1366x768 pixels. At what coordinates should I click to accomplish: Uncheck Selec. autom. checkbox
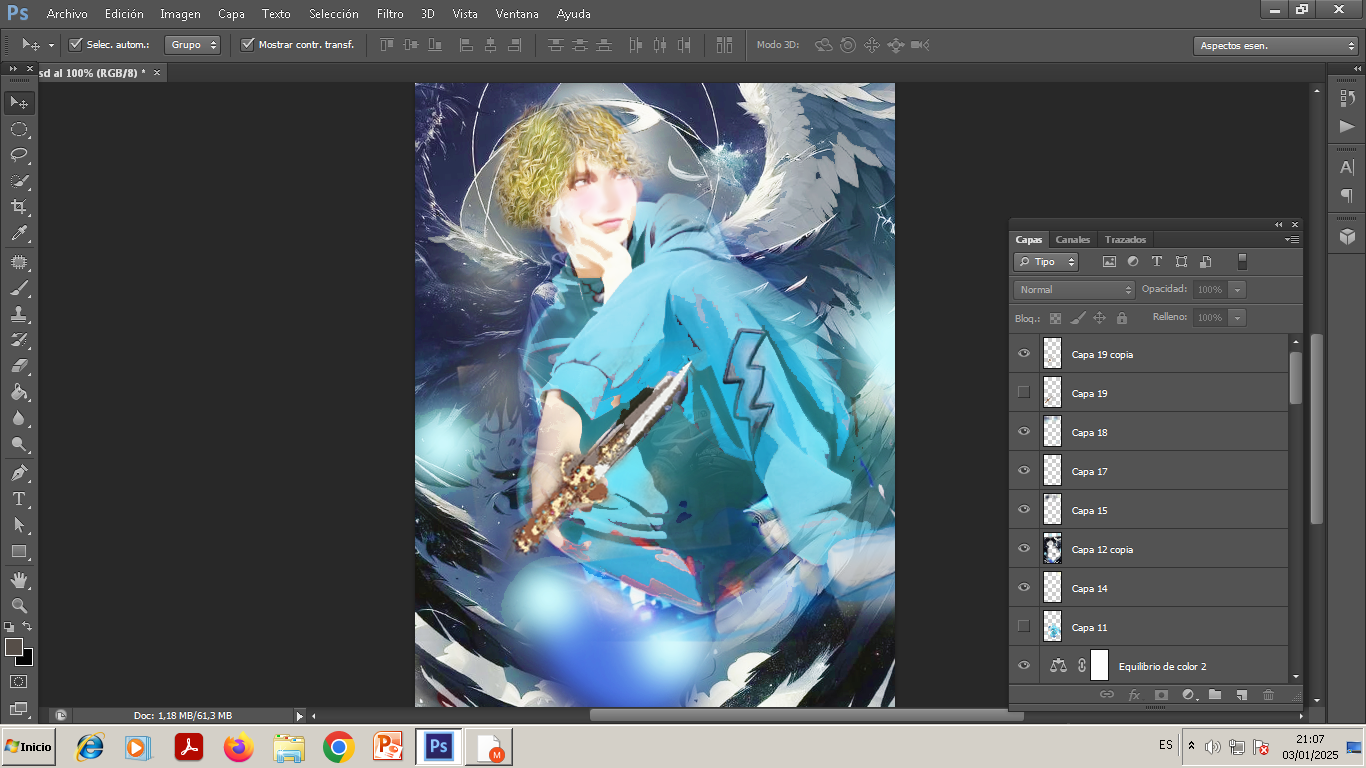(75, 44)
